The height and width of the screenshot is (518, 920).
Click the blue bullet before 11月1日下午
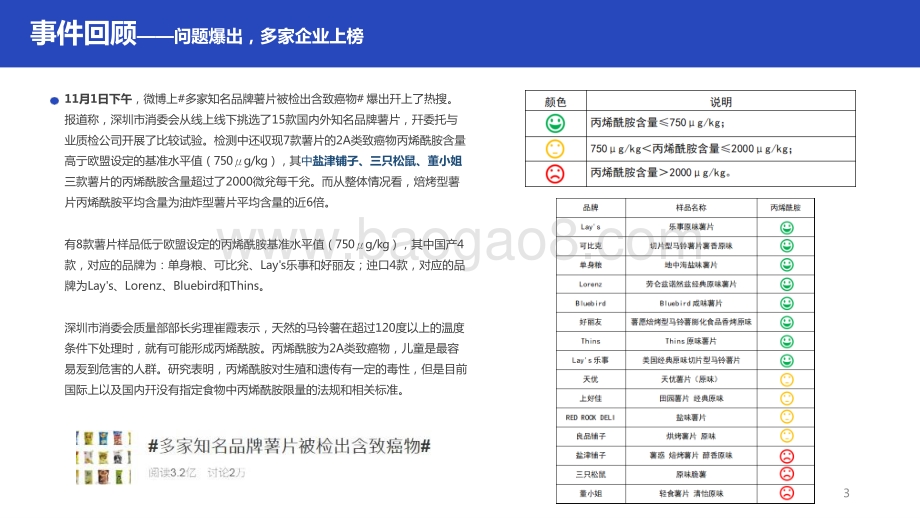pos(55,101)
